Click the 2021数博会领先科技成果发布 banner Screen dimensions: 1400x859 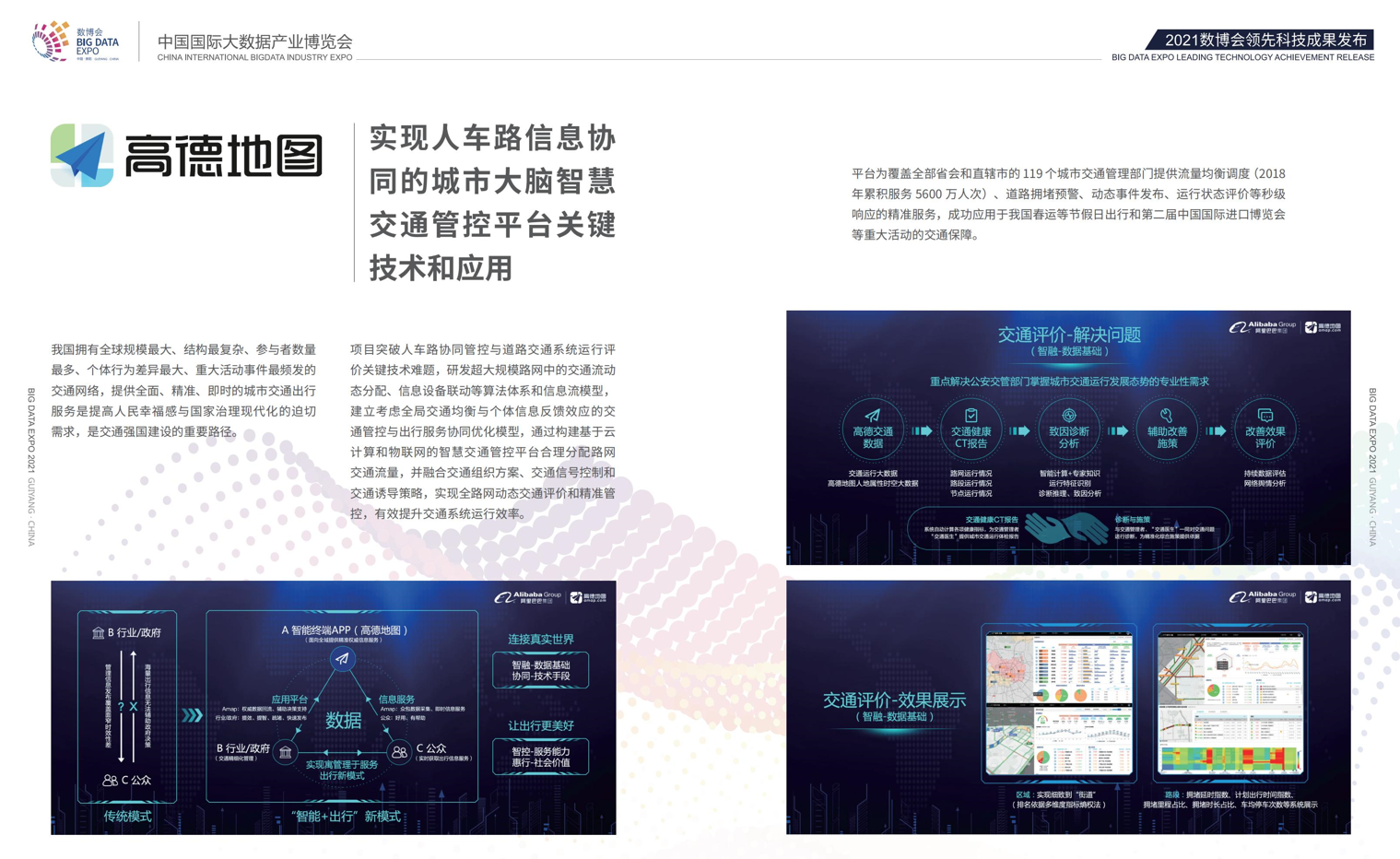(1264, 40)
